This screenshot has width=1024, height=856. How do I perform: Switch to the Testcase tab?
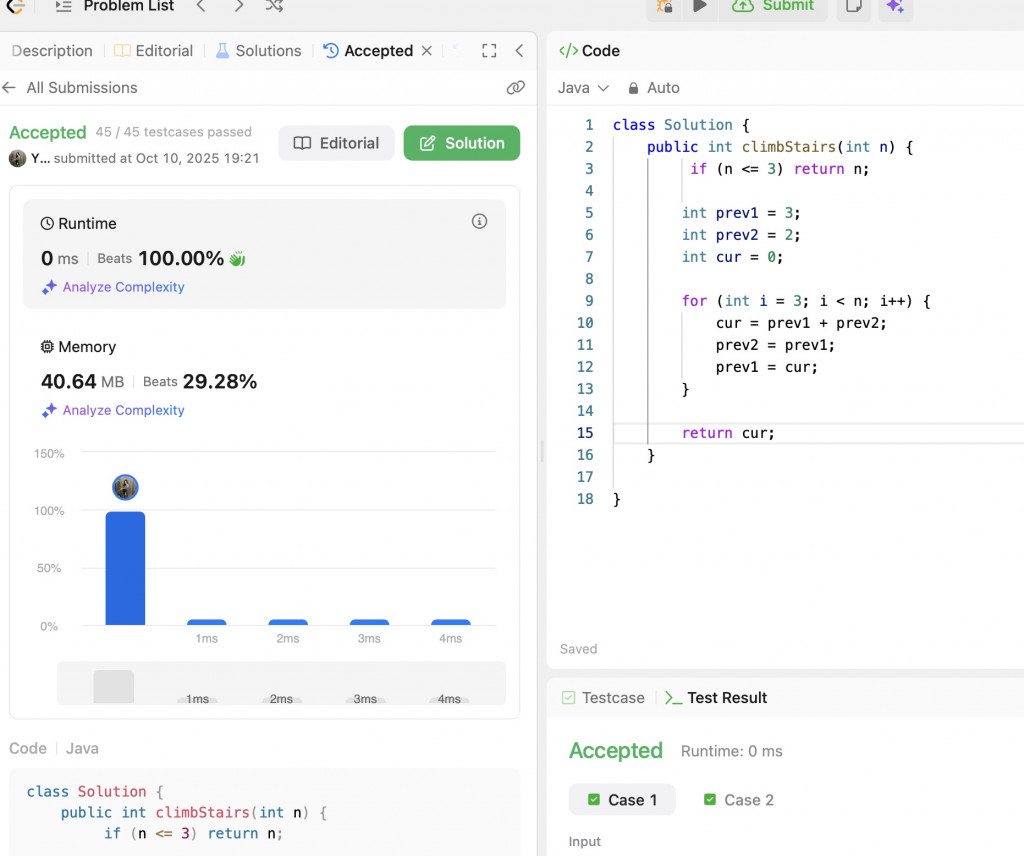603,698
